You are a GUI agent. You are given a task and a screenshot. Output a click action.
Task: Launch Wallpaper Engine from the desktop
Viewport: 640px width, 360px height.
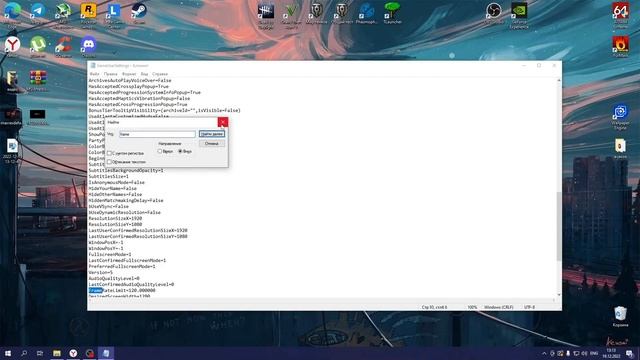tap(620, 112)
